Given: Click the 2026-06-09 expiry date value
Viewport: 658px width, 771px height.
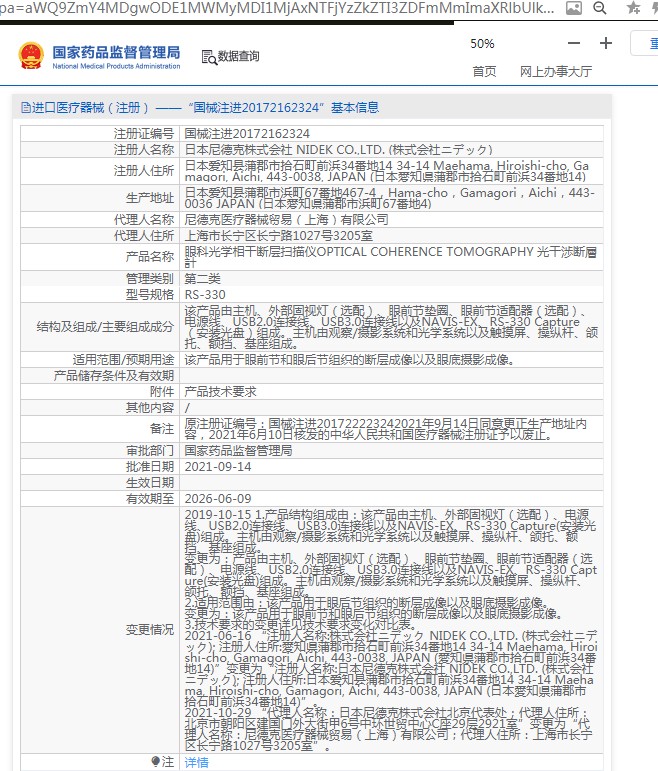Looking at the screenshot, I should [218, 499].
